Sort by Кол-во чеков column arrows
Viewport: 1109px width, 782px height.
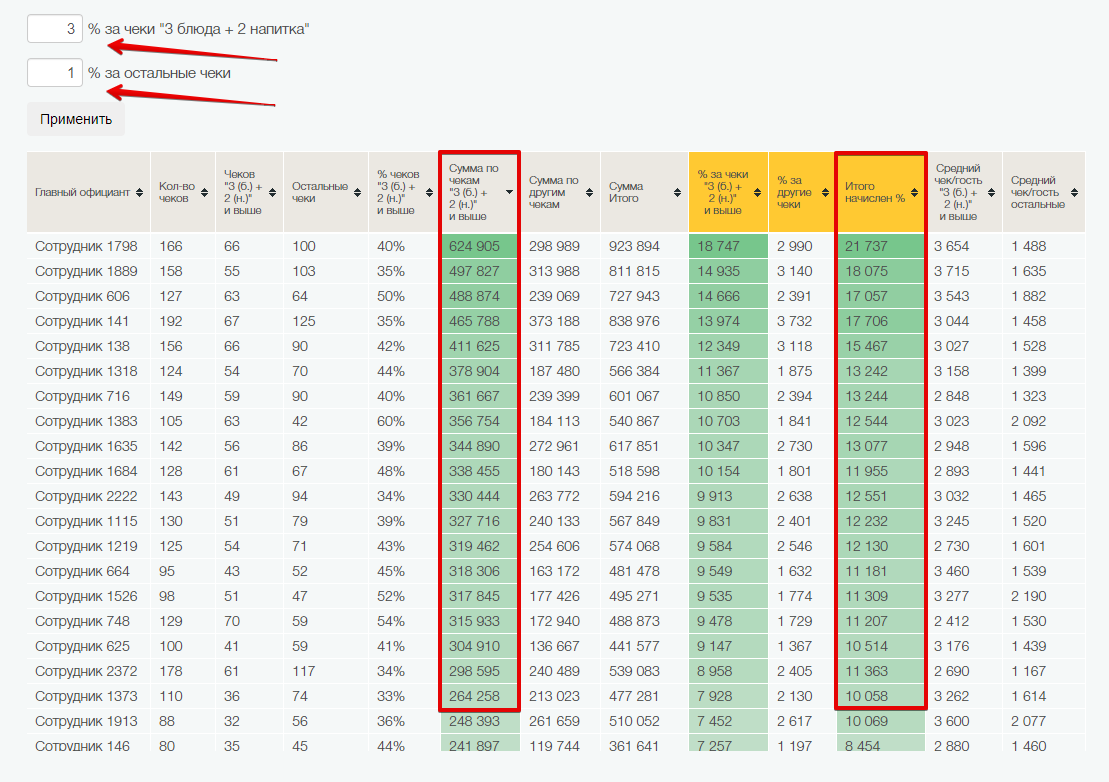pos(204,192)
